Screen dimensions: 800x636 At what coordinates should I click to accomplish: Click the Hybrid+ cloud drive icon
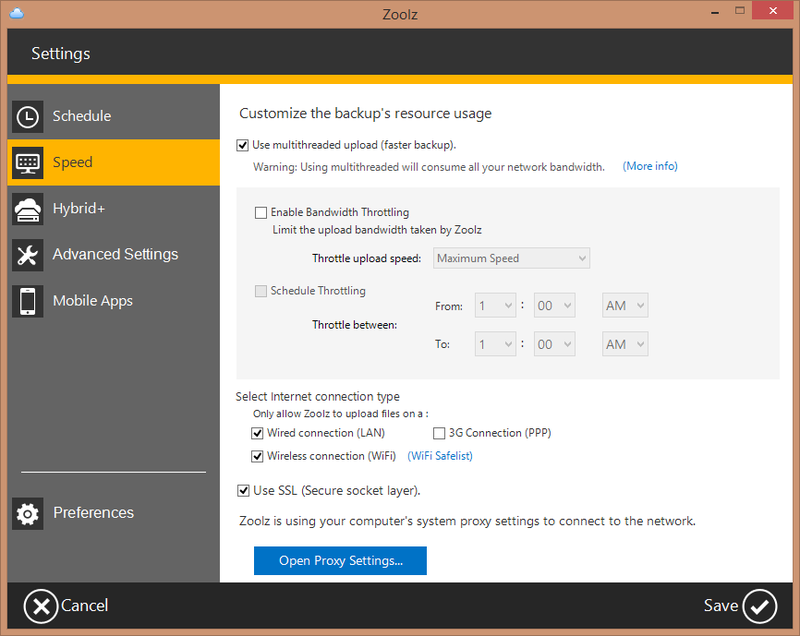tap(28, 209)
